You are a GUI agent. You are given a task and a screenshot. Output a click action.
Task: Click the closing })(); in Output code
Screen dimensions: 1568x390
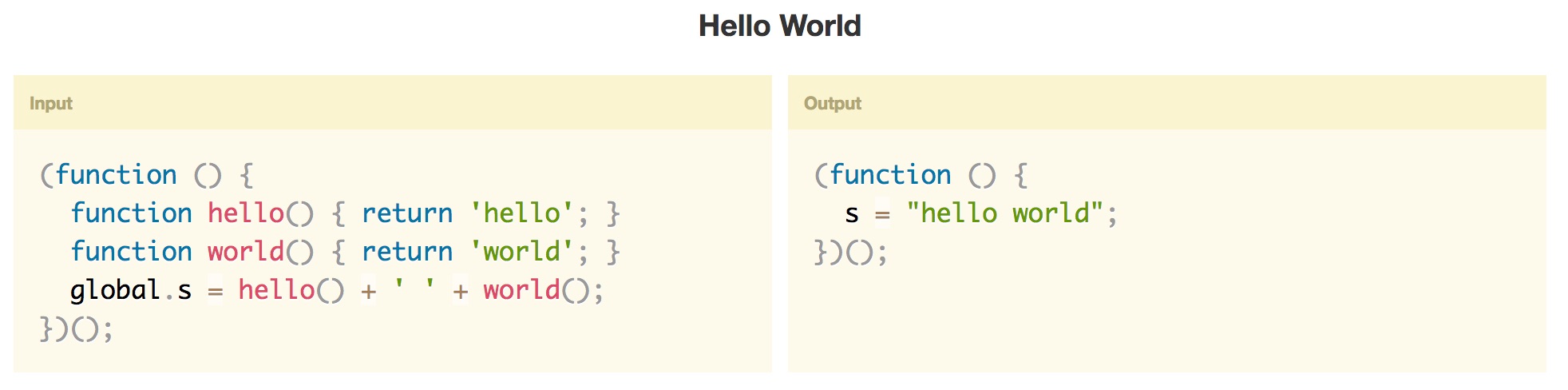tap(850, 253)
